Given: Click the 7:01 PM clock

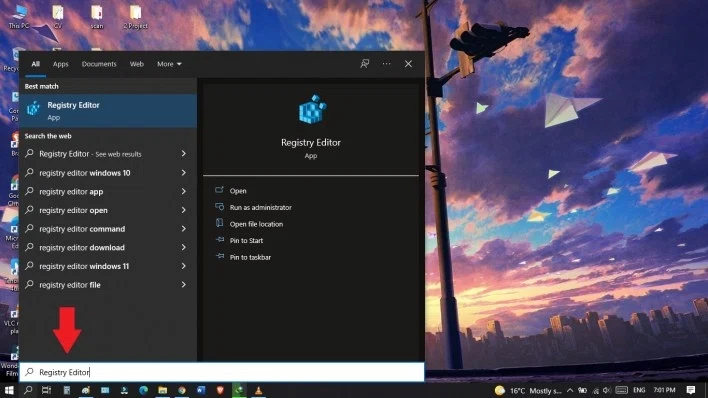Looking at the screenshot, I should 664,390.
